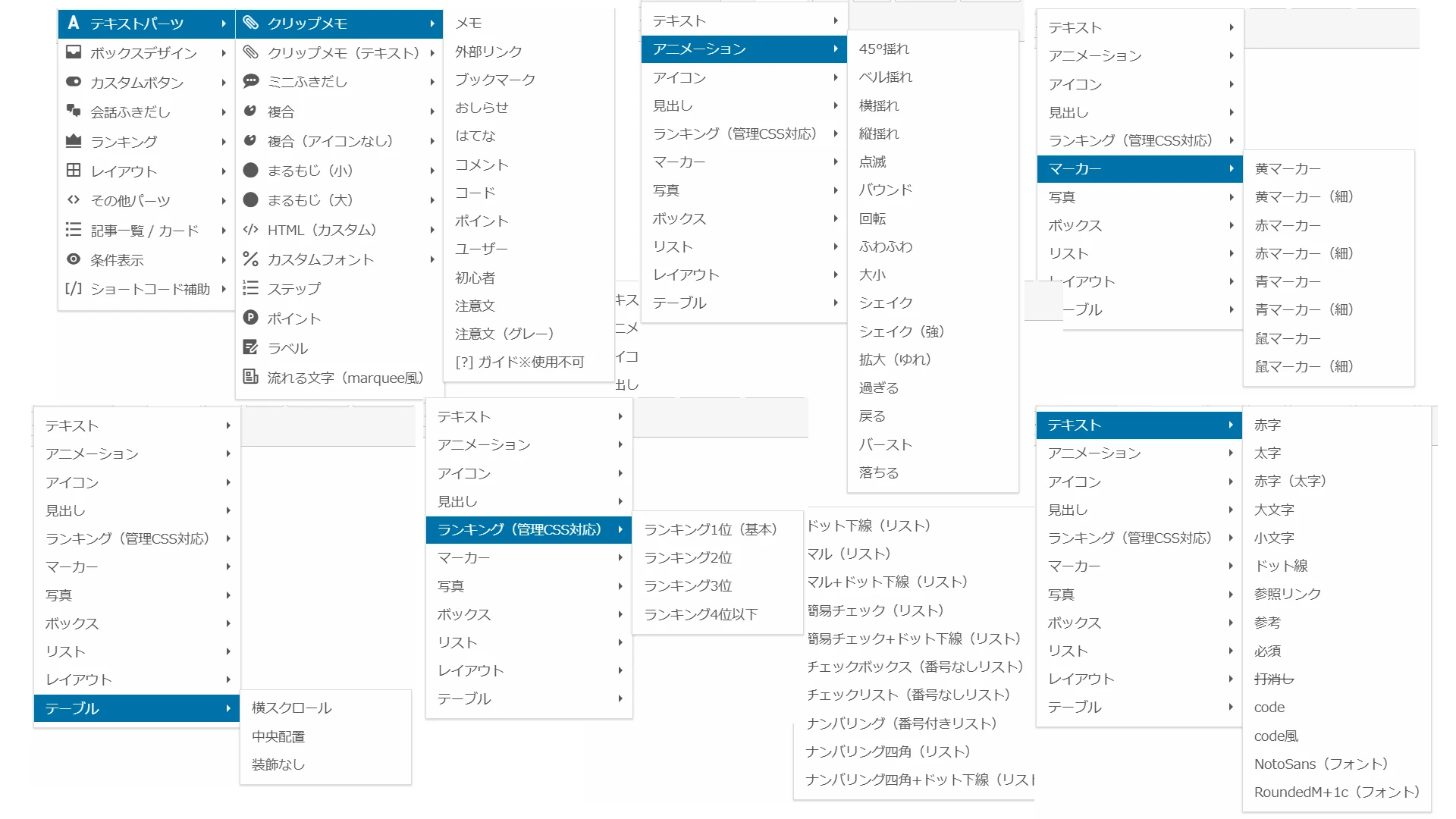Click the icon beside 流れる文字（marquee風）
This screenshot has height=819, width=1456.
pyautogui.click(x=250, y=377)
